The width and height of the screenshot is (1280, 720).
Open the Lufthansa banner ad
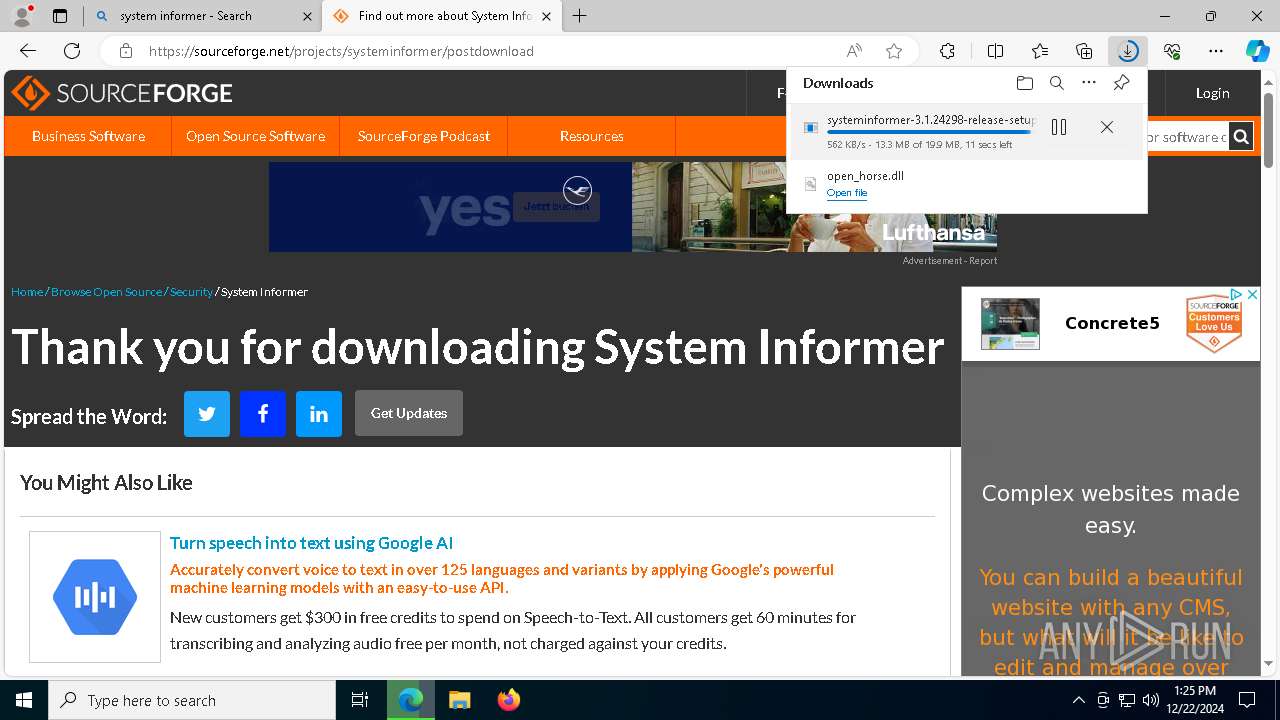(633, 207)
